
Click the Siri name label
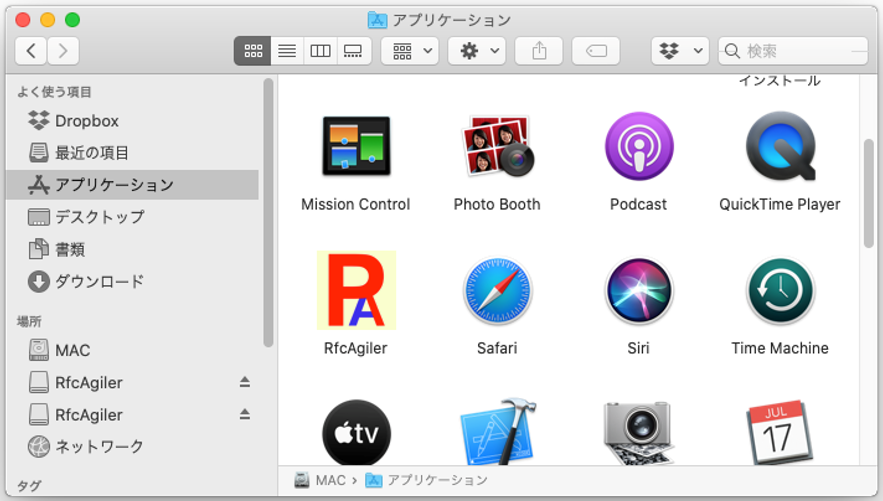639,348
